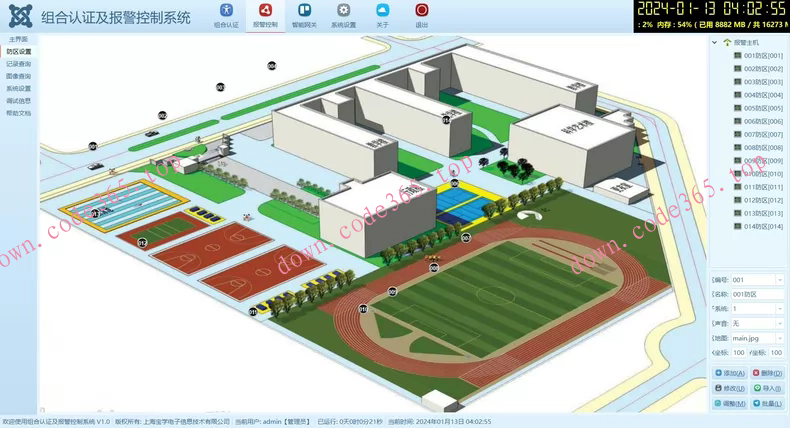Open the 组合认证 toolbar icon
The height and width of the screenshot is (428, 790).
coord(226,16)
